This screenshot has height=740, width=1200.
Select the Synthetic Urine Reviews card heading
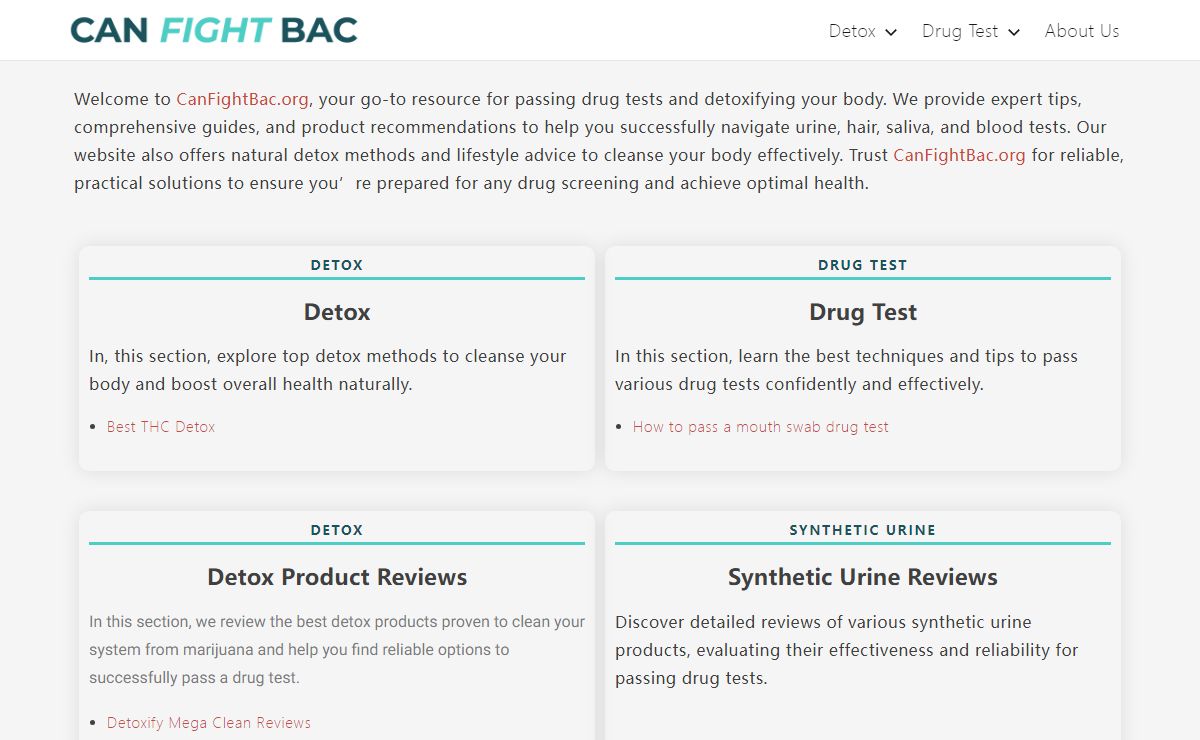[x=862, y=577]
